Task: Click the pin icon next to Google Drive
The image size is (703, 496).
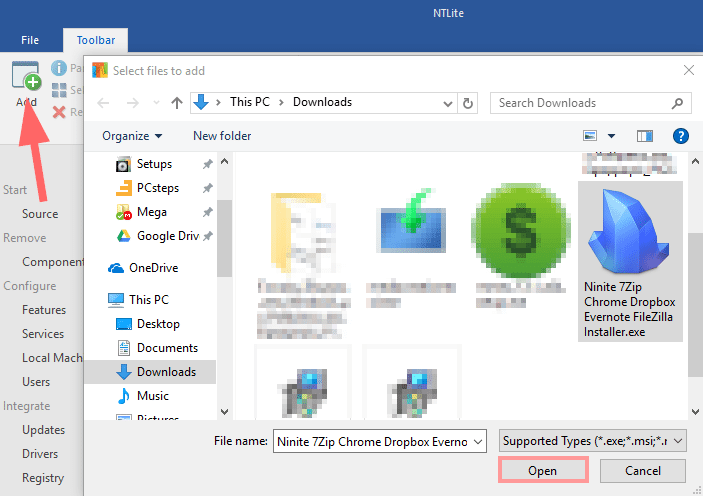Action: (x=207, y=236)
